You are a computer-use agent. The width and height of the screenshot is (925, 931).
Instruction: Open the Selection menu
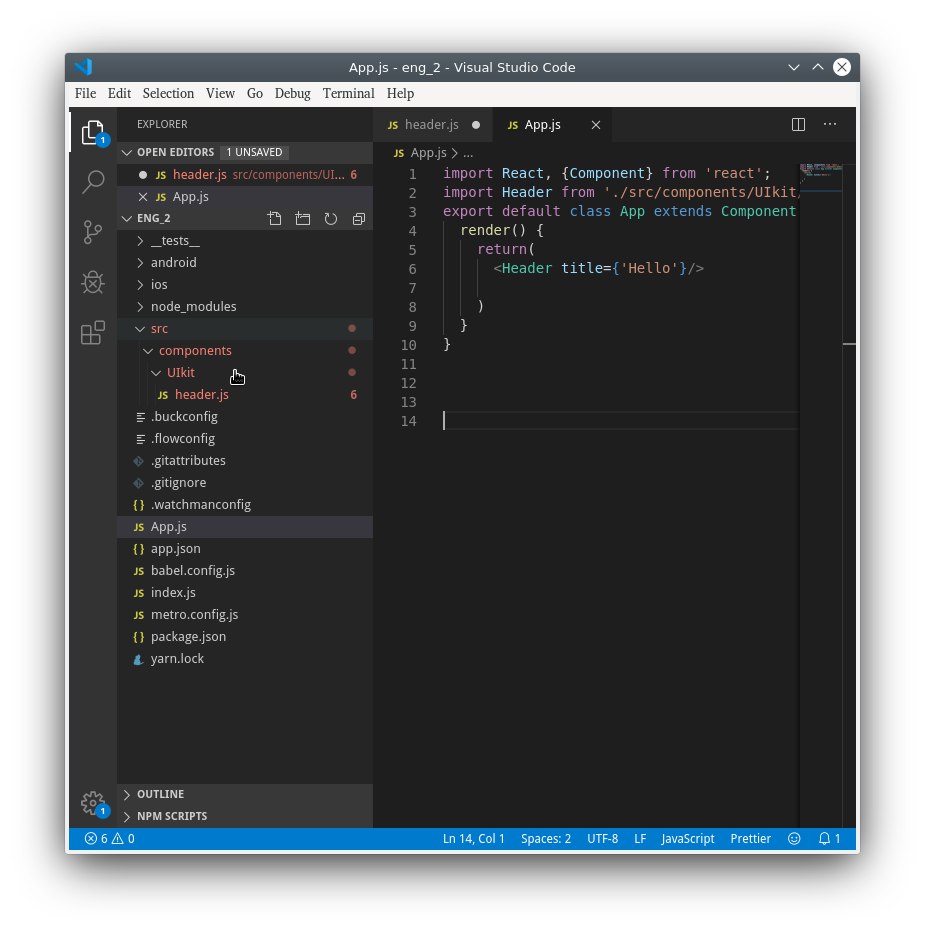168,94
